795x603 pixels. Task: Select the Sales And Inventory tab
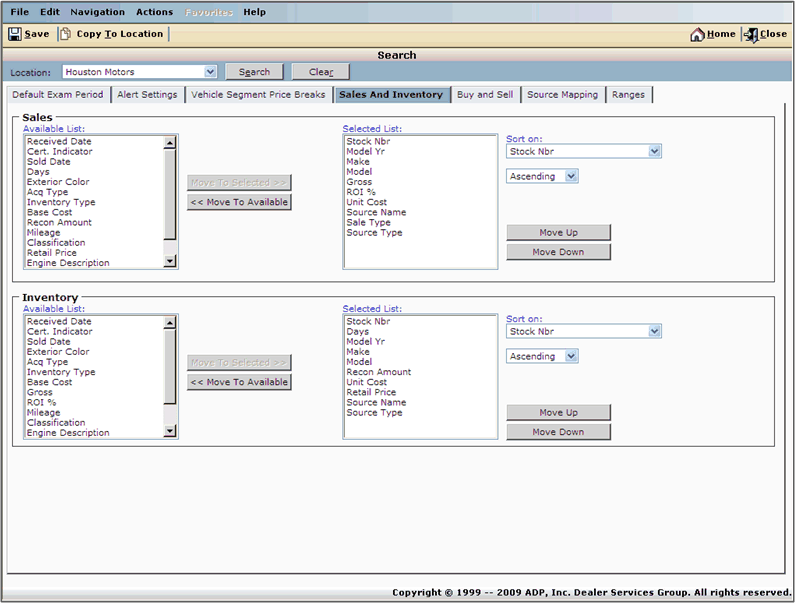point(391,94)
